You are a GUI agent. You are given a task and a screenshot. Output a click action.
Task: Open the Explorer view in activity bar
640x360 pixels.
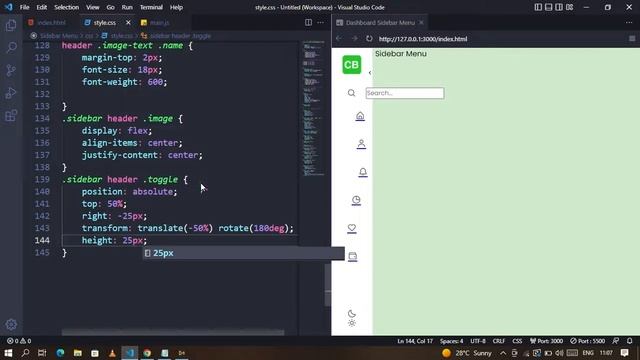(11, 25)
